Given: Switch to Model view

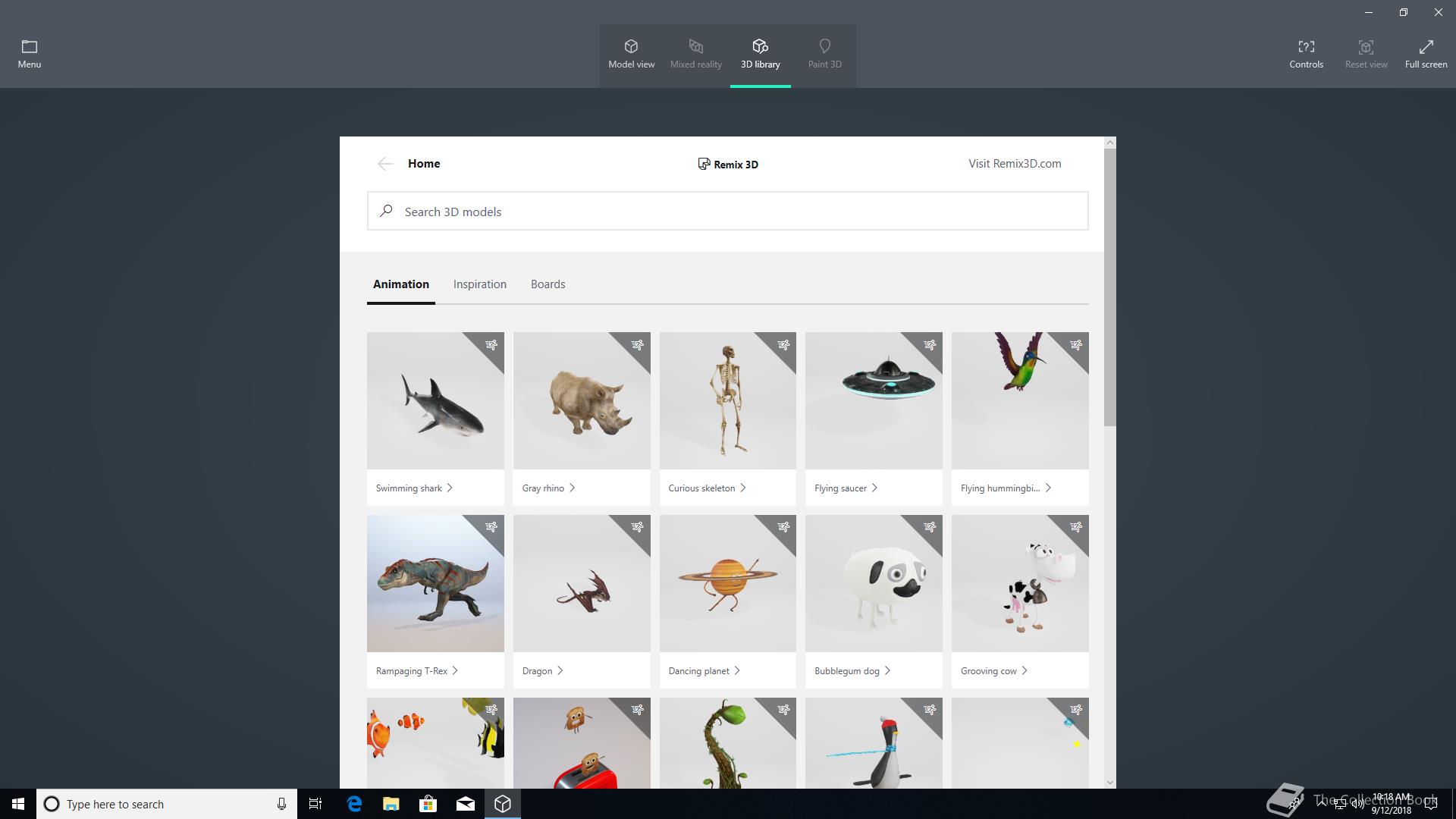Looking at the screenshot, I should tap(631, 55).
